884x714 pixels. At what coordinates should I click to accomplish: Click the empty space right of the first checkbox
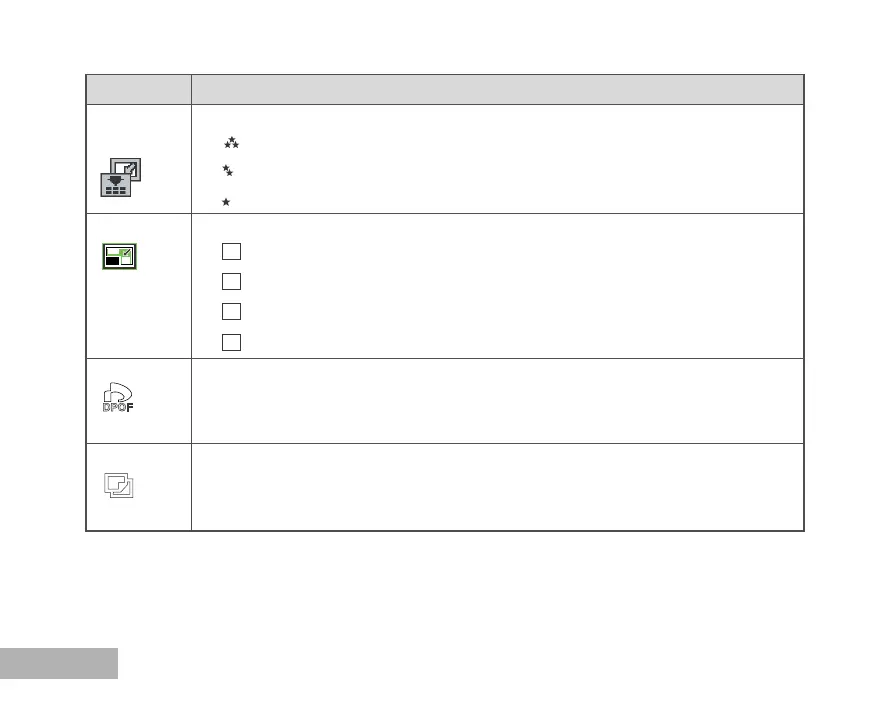(x=500, y=250)
